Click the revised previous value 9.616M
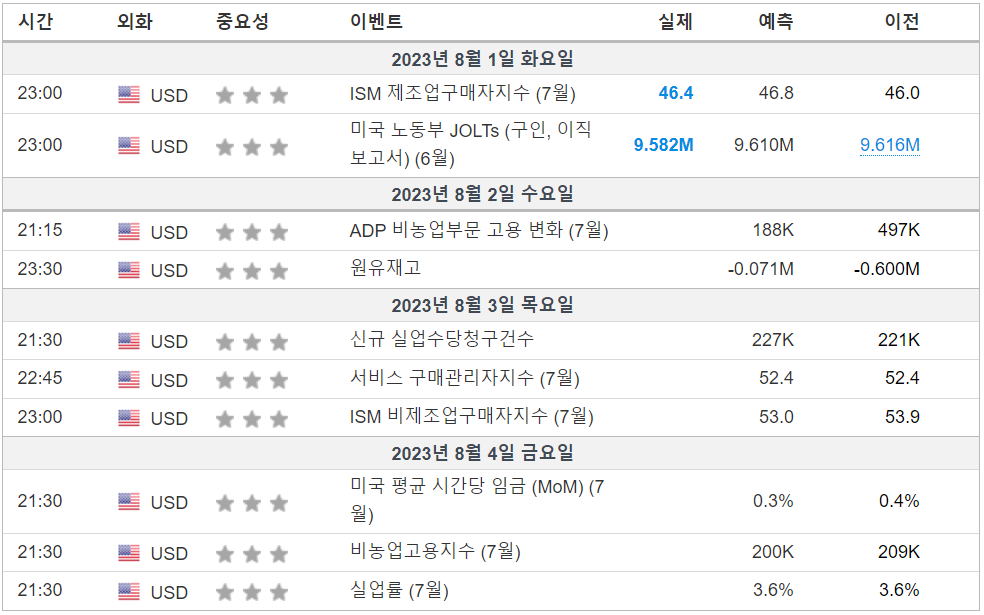Viewport: 984px width, 615px height. [889, 145]
